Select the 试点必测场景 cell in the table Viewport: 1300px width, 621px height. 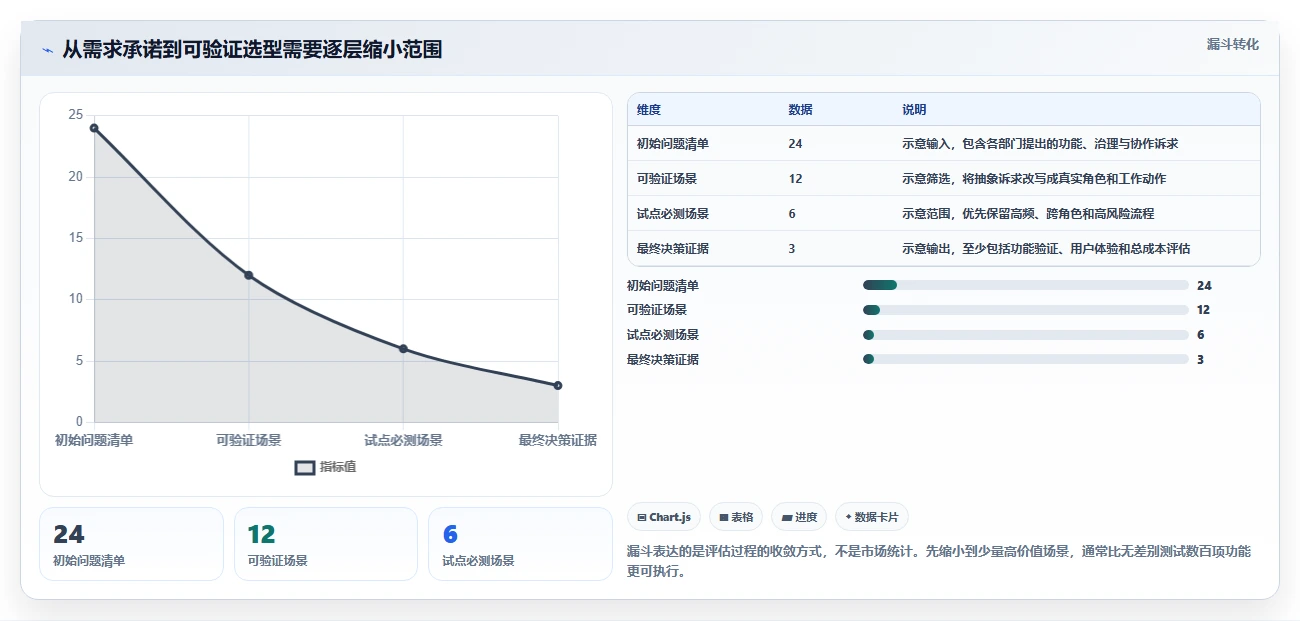[x=673, y=214]
